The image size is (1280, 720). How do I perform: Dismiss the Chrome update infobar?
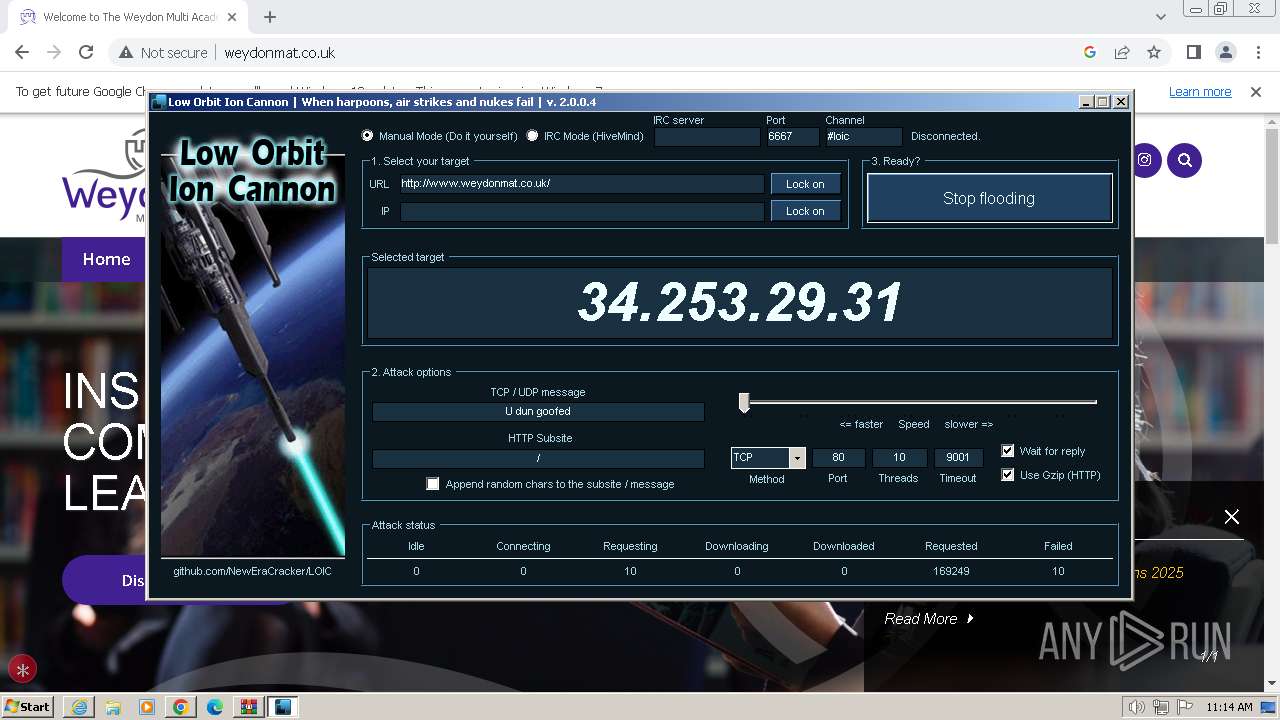click(1256, 91)
